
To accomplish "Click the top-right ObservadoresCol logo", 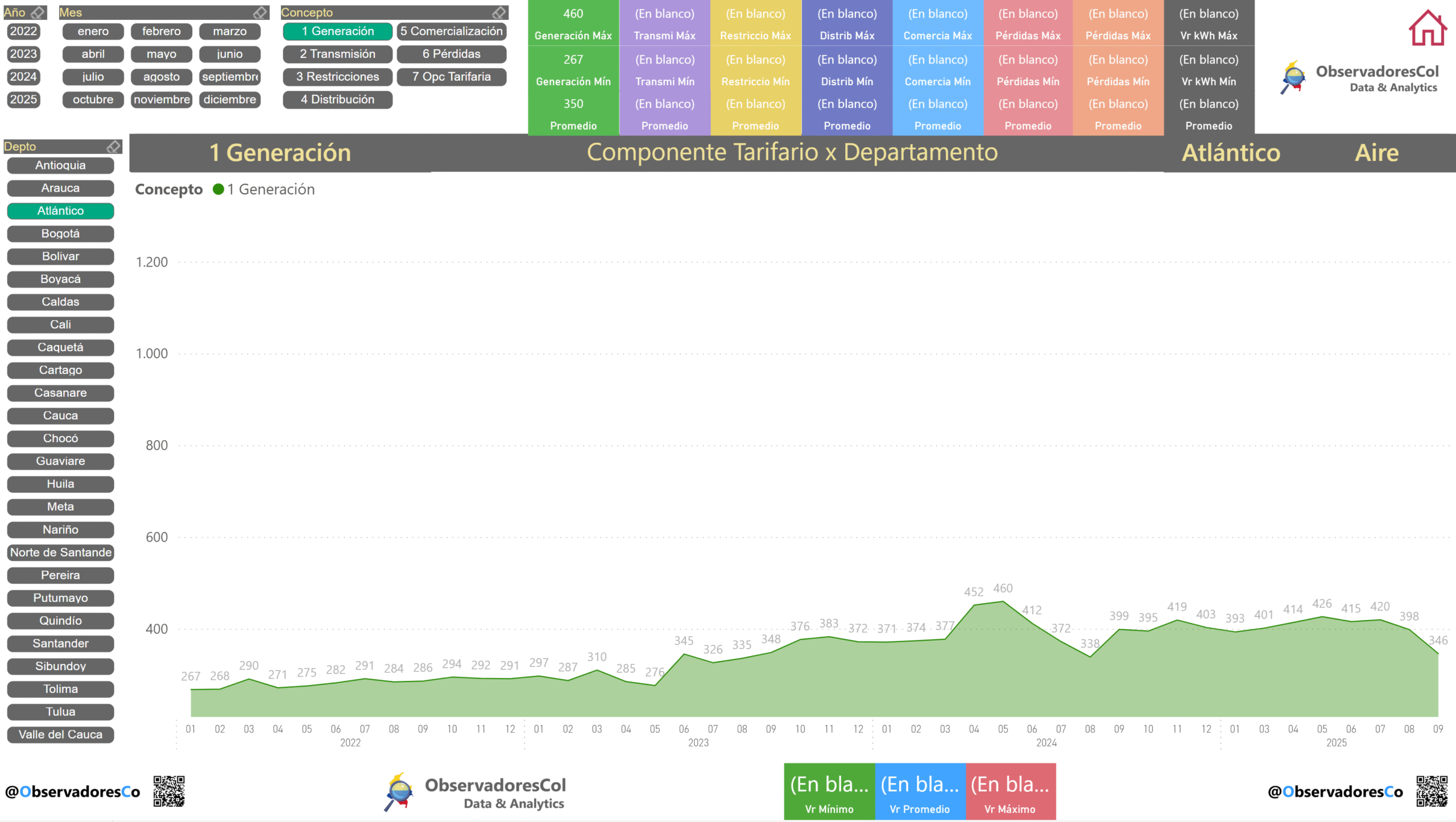I will tap(1359, 78).
